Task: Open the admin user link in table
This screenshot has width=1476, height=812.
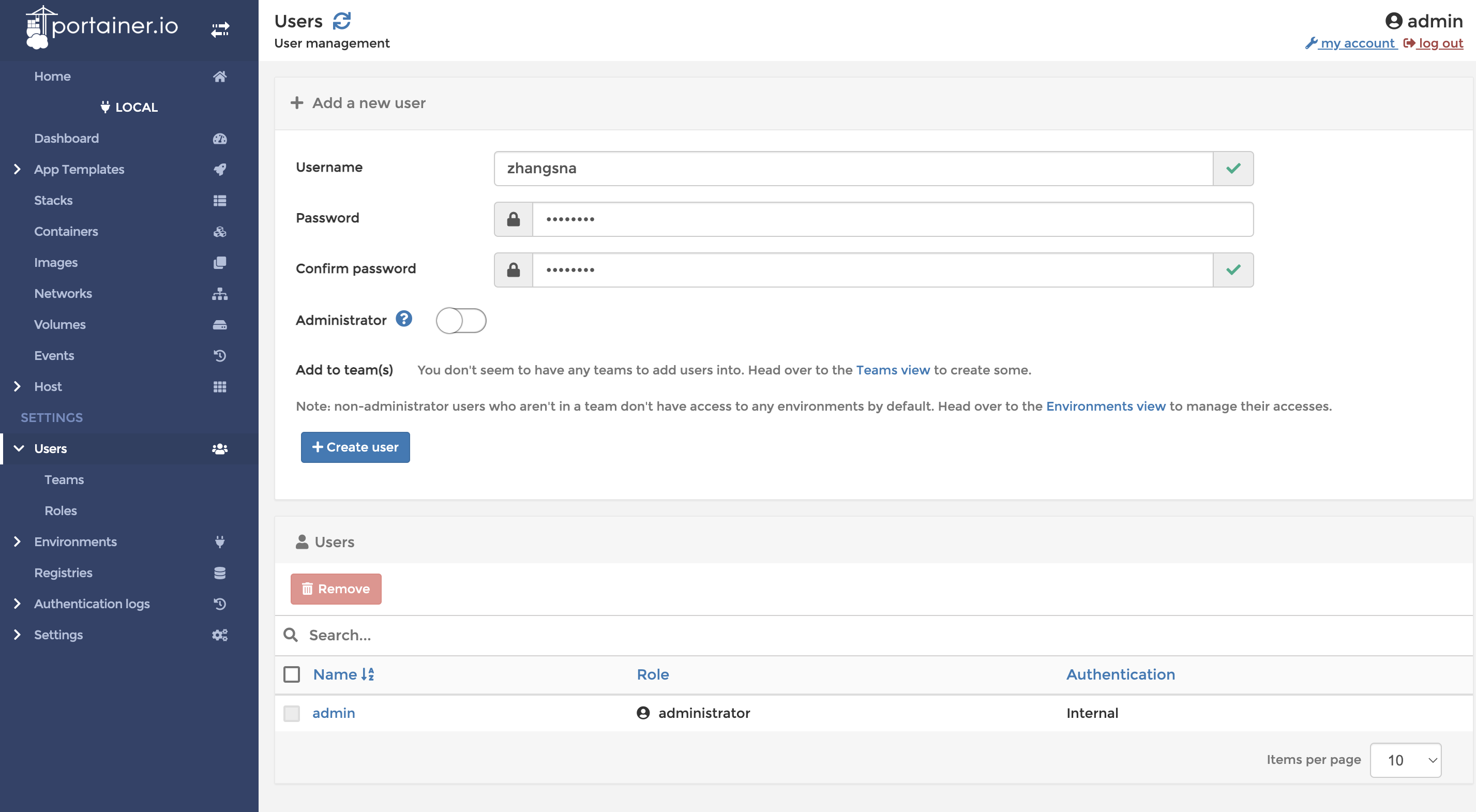Action: (x=334, y=713)
